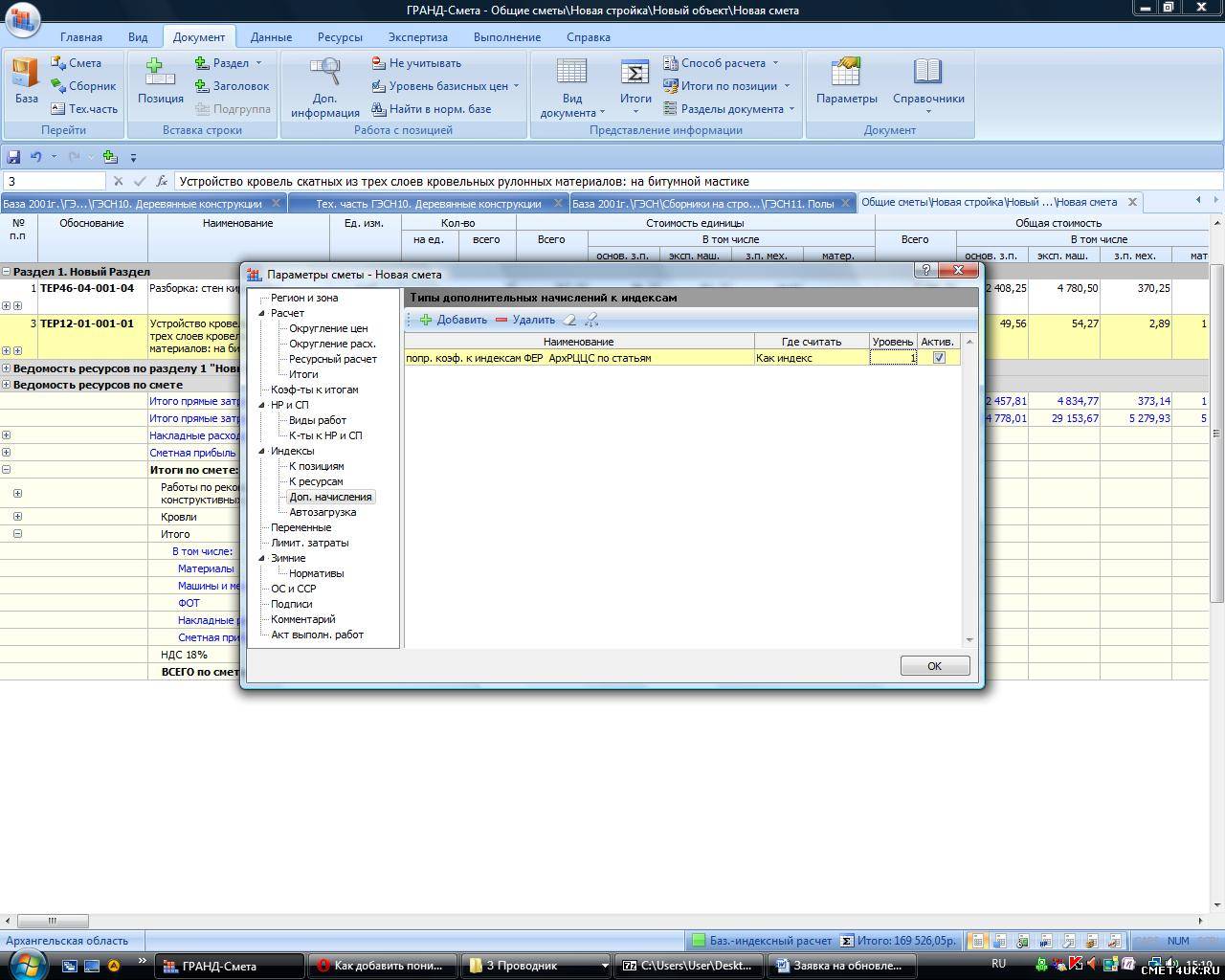Click Добавить in the dialog toolbar
This screenshot has width=1225, height=980.
click(x=454, y=320)
